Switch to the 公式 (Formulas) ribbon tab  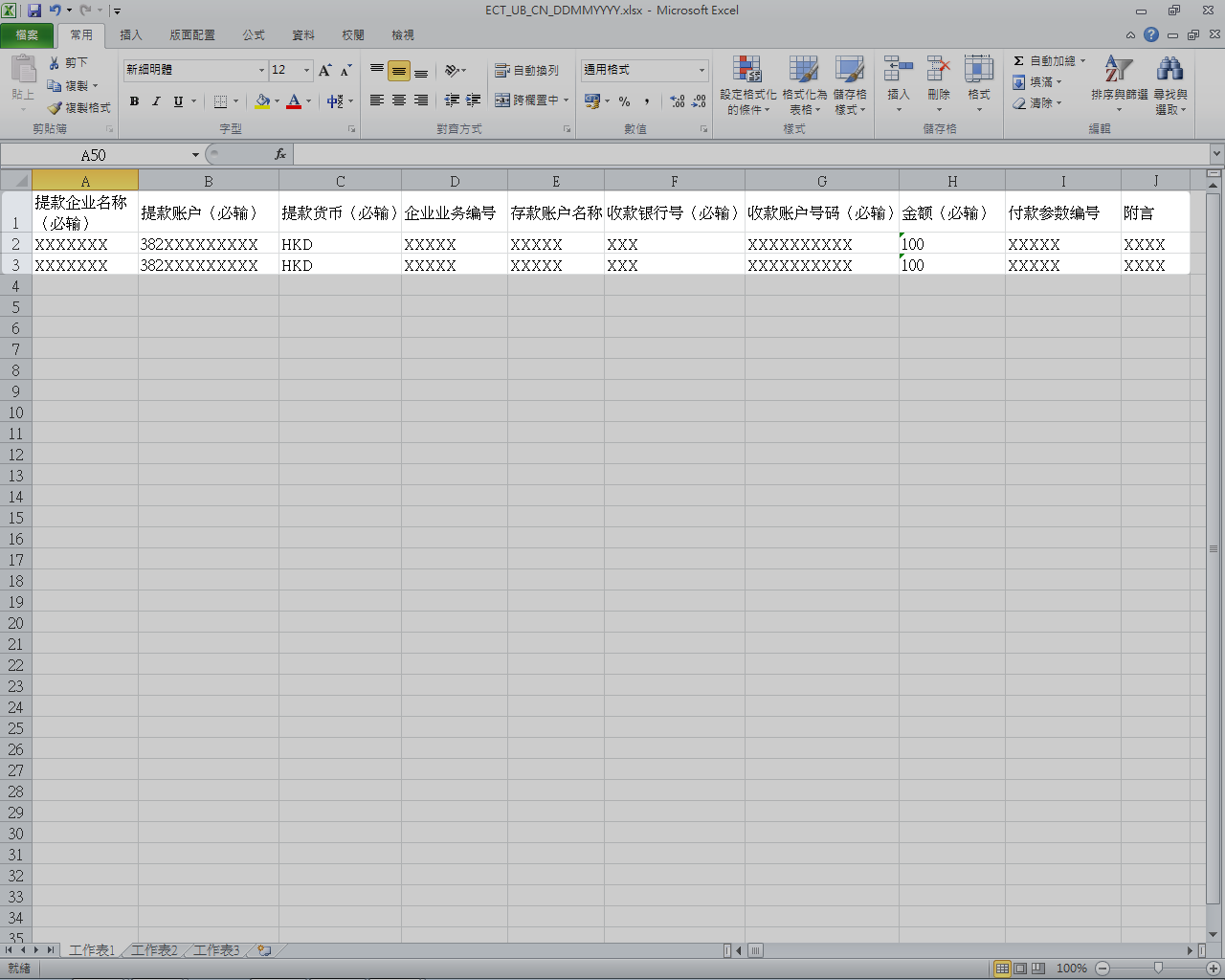(254, 35)
